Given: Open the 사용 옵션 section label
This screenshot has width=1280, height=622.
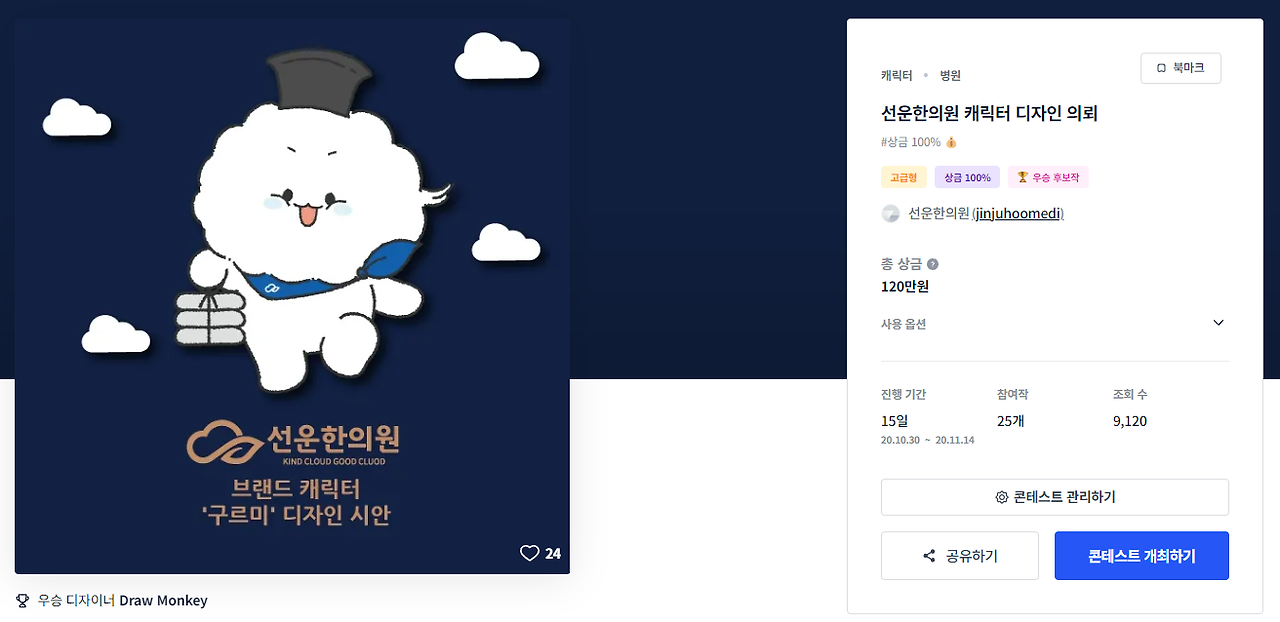Looking at the screenshot, I should pyautogui.click(x=903, y=324).
